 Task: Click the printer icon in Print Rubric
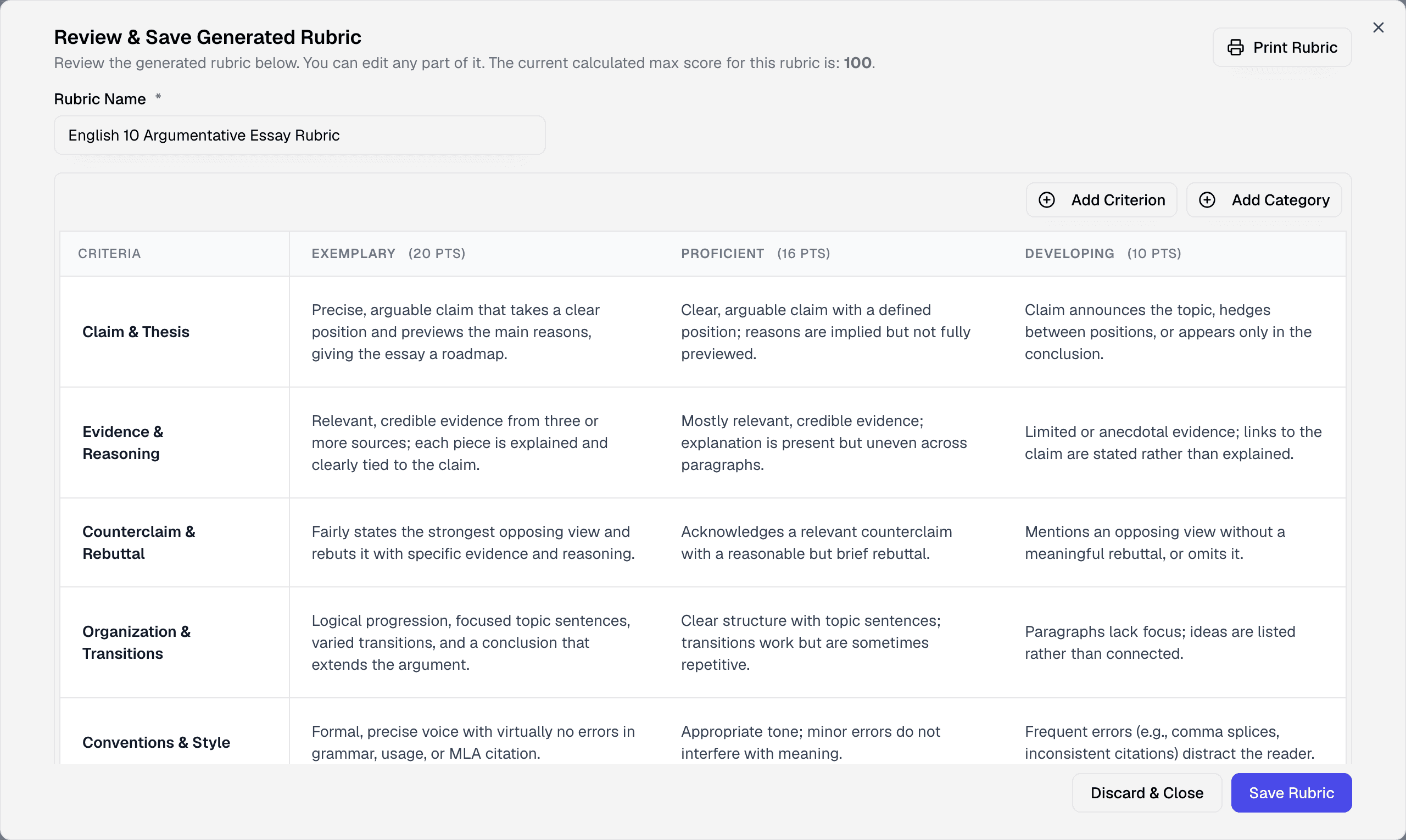point(1235,48)
